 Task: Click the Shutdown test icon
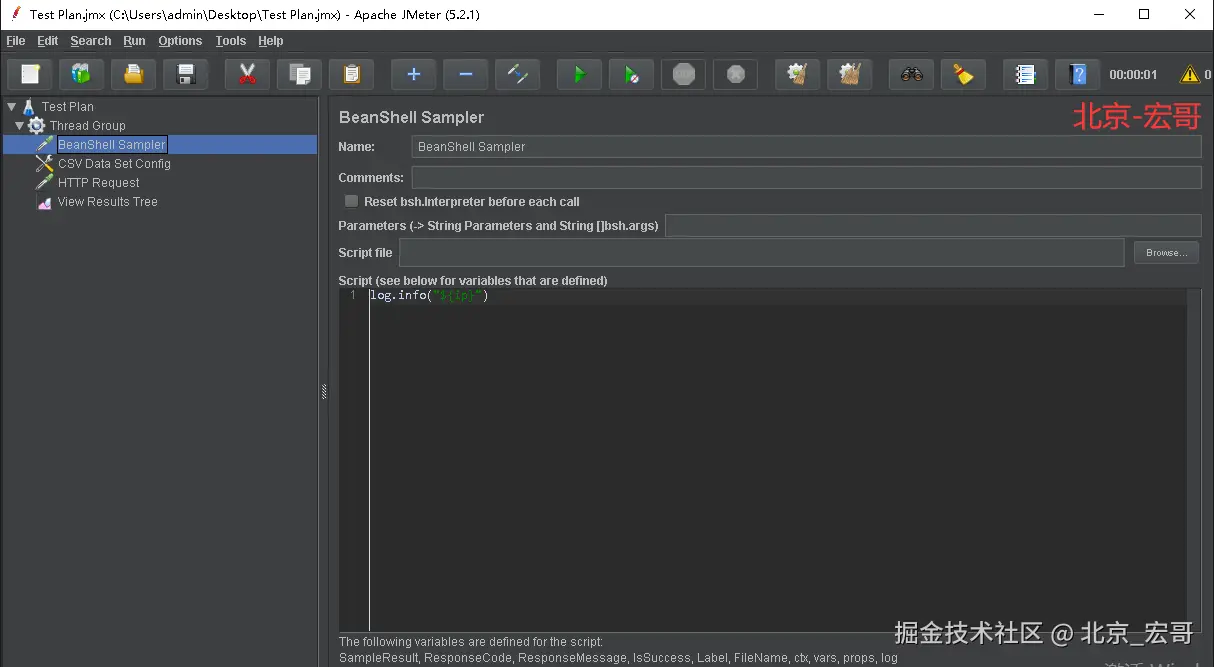pos(735,74)
